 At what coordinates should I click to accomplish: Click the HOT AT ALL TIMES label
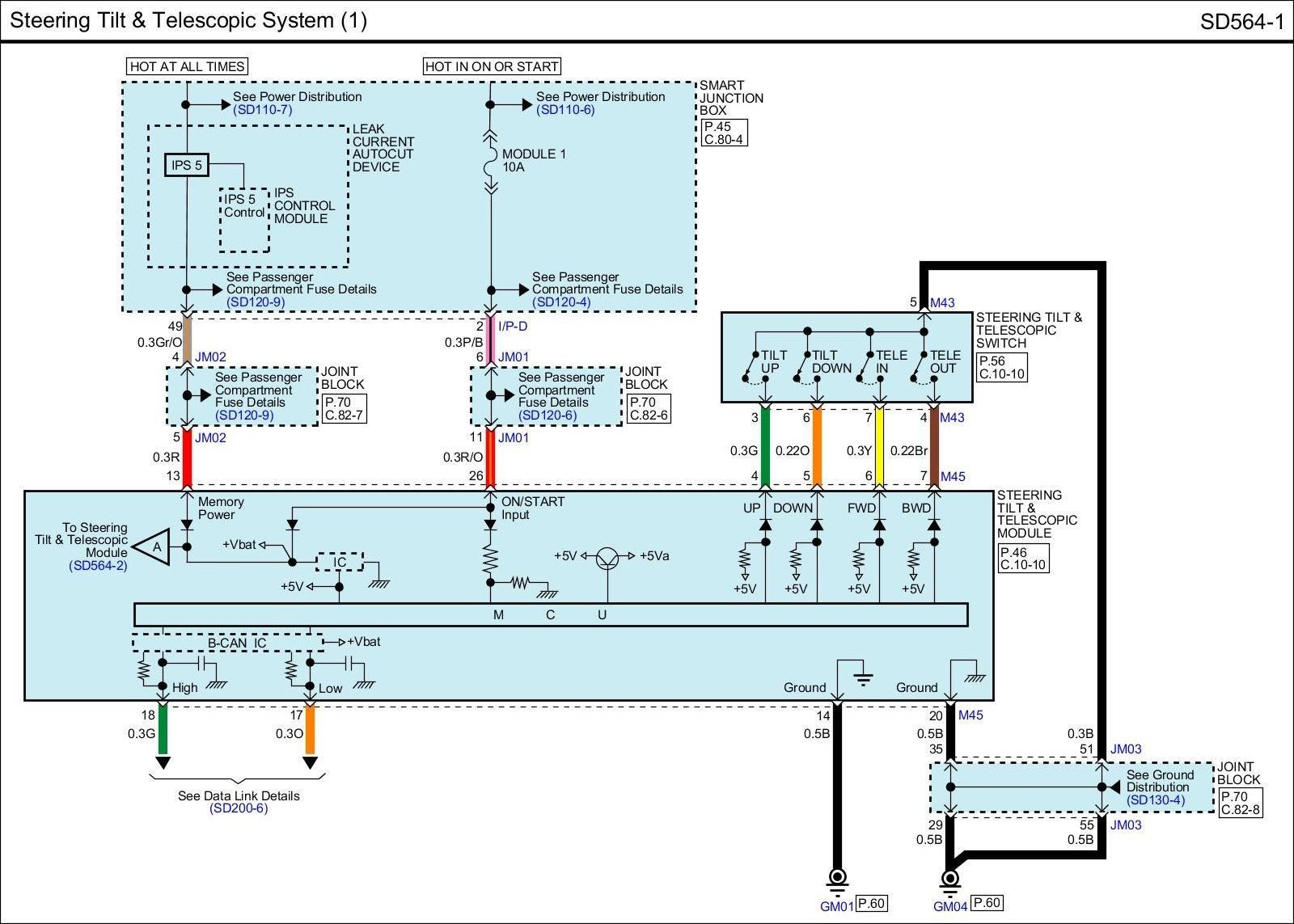click(x=187, y=66)
